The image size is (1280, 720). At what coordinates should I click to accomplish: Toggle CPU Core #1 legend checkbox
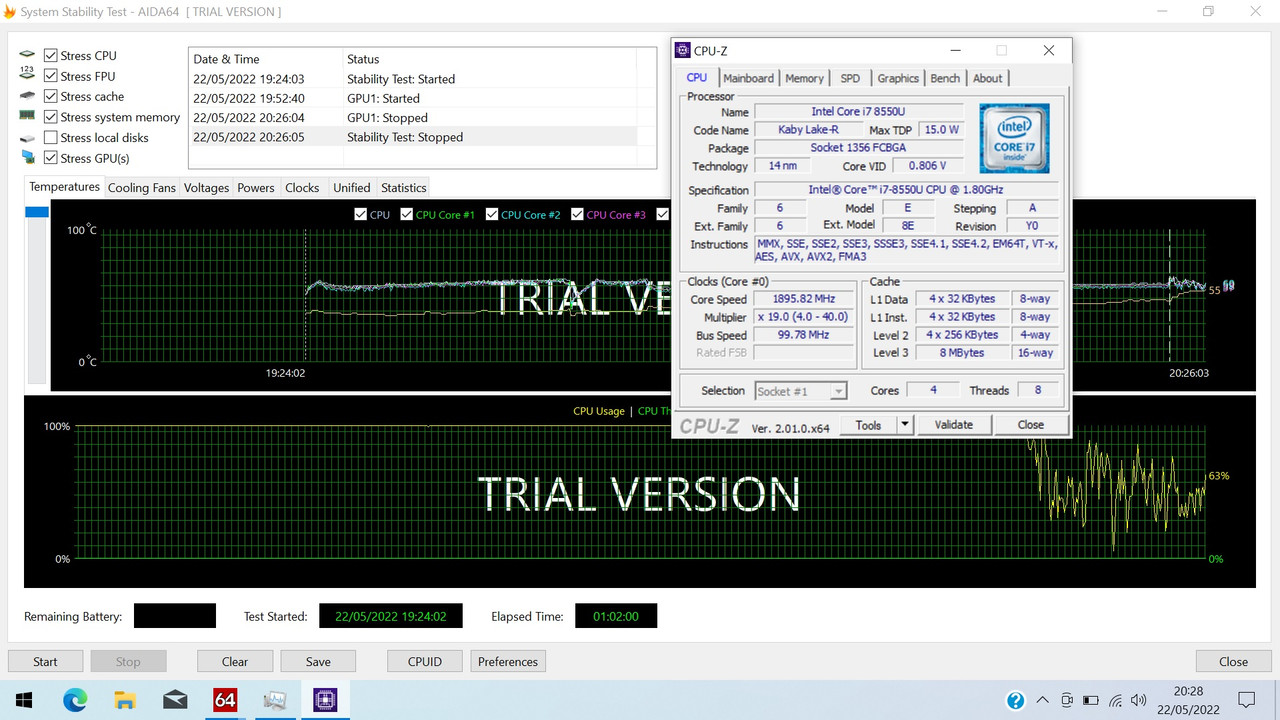pyautogui.click(x=407, y=214)
